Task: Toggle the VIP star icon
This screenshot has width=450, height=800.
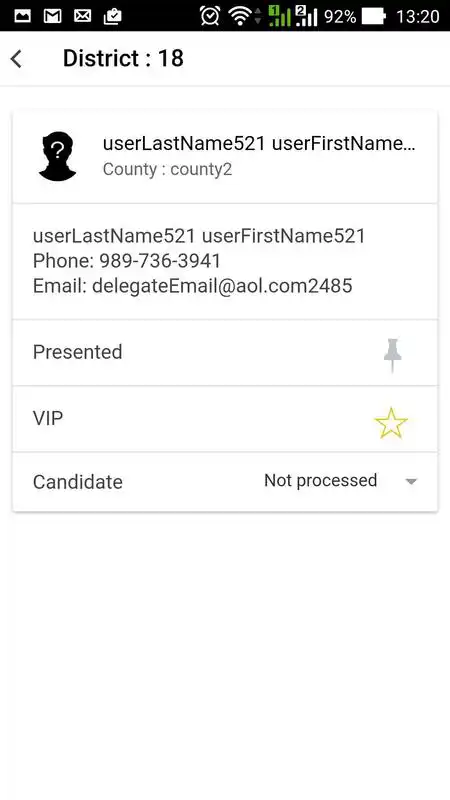Action: coord(391,422)
